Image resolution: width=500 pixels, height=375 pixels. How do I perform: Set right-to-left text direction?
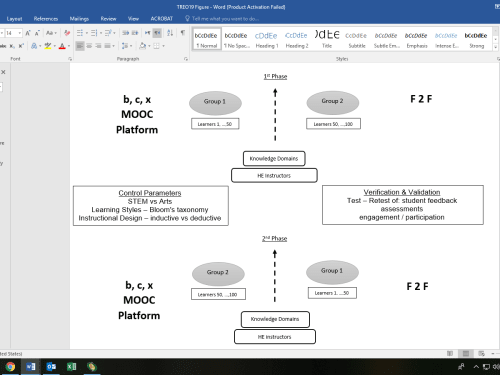click(157, 33)
